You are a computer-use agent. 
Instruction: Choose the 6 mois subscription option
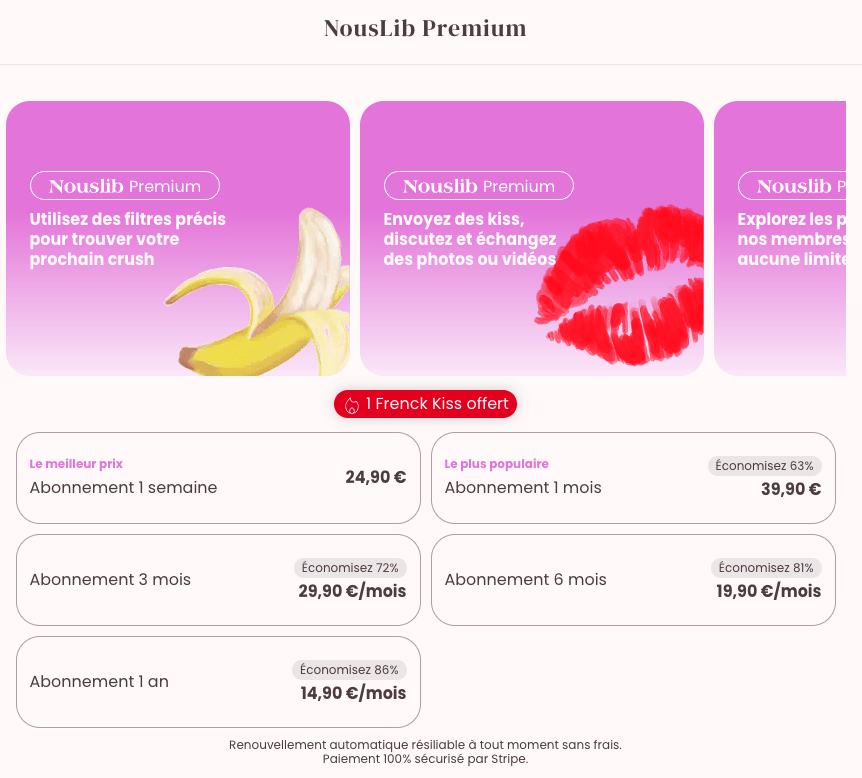(633, 580)
